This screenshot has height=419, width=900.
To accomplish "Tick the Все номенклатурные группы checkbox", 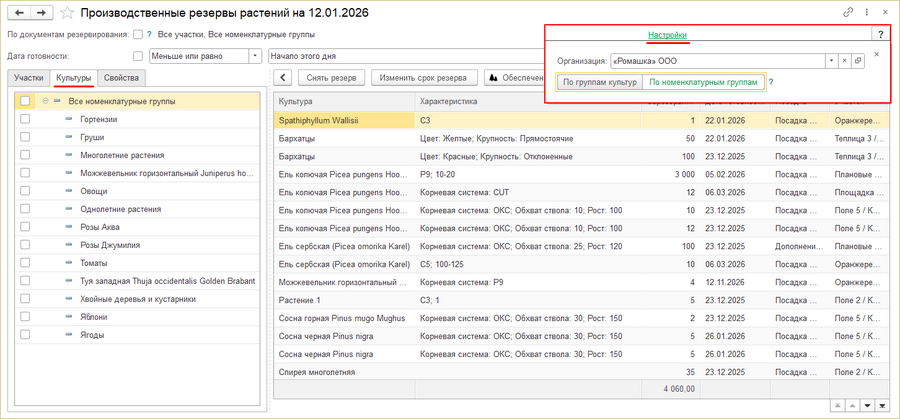I will pyautogui.click(x=25, y=101).
